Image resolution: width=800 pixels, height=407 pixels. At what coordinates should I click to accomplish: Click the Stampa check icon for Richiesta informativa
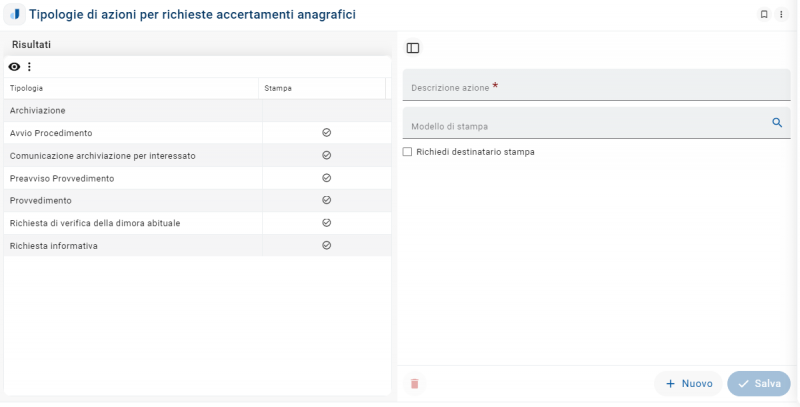(326, 245)
